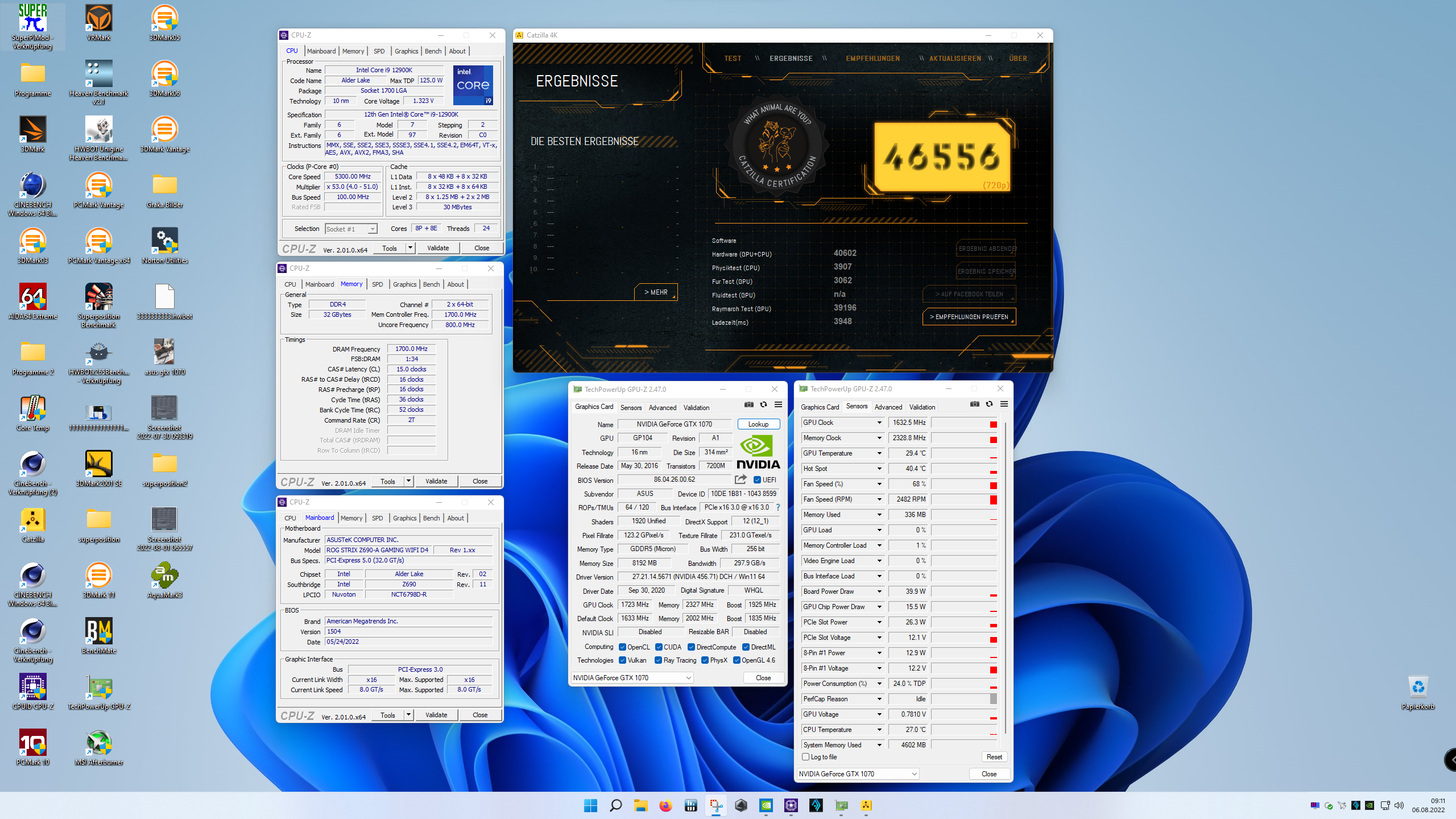The height and width of the screenshot is (819, 1456).
Task: Open Heaven Benchmark v2.1 shortcut
Action: pos(98,81)
